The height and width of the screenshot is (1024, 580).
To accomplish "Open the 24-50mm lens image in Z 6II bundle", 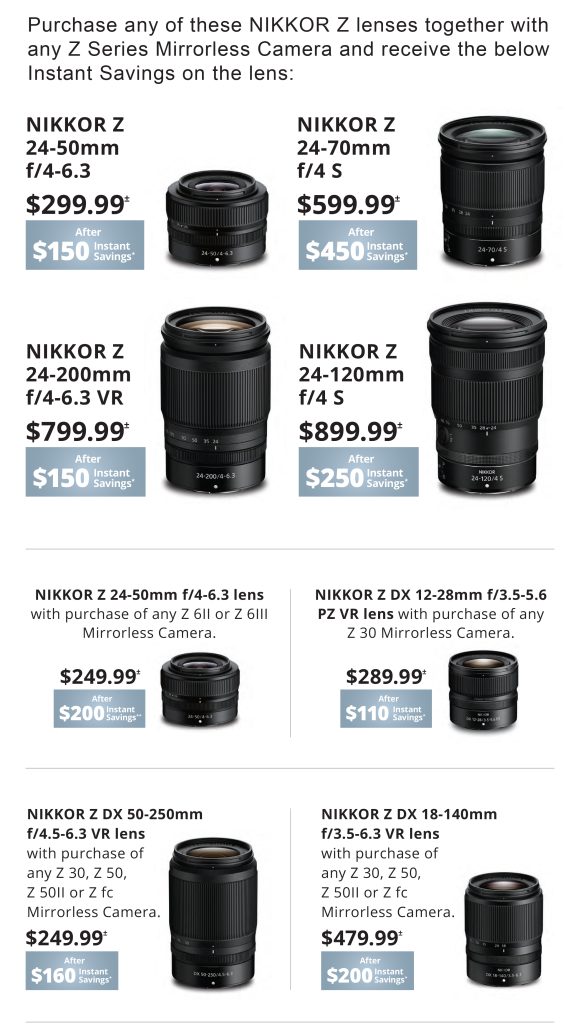I will 200,690.
